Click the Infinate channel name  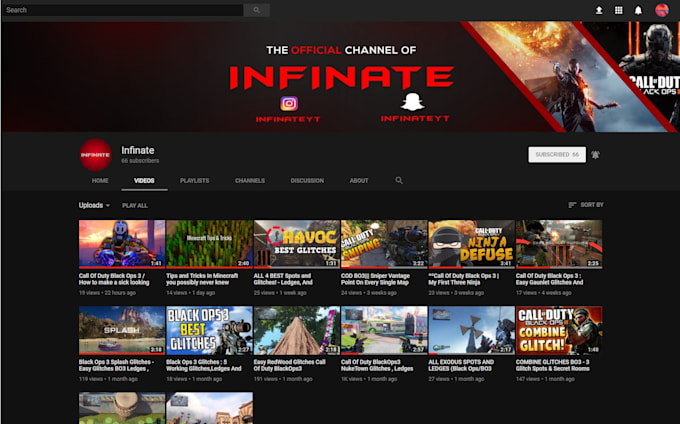click(137, 150)
